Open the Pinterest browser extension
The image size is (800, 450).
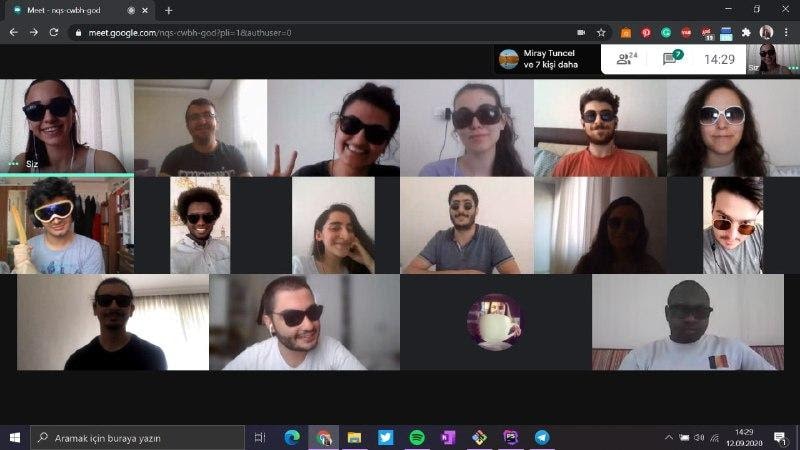tap(646, 32)
